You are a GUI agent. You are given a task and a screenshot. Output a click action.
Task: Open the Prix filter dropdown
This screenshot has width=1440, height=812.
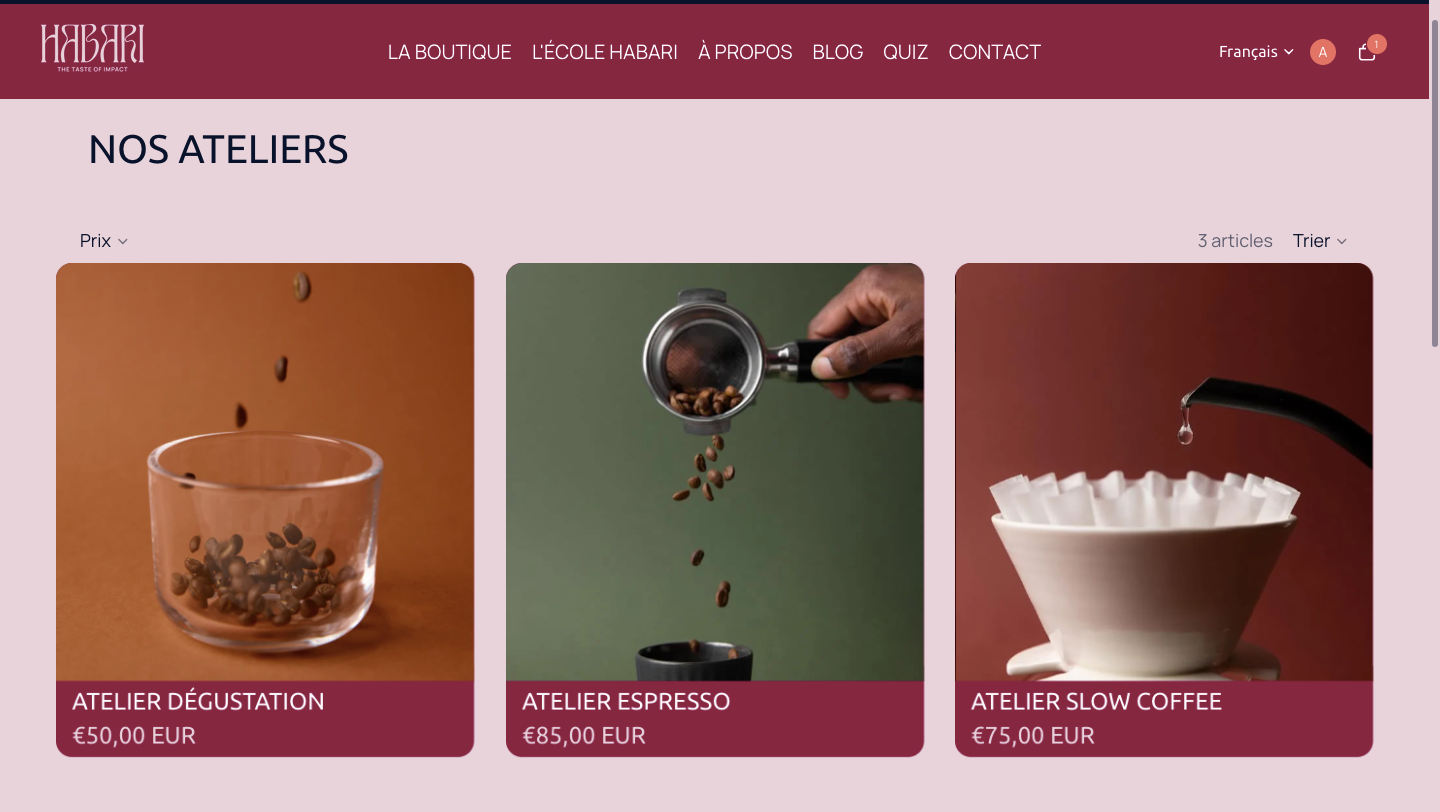[x=104, y=241]
